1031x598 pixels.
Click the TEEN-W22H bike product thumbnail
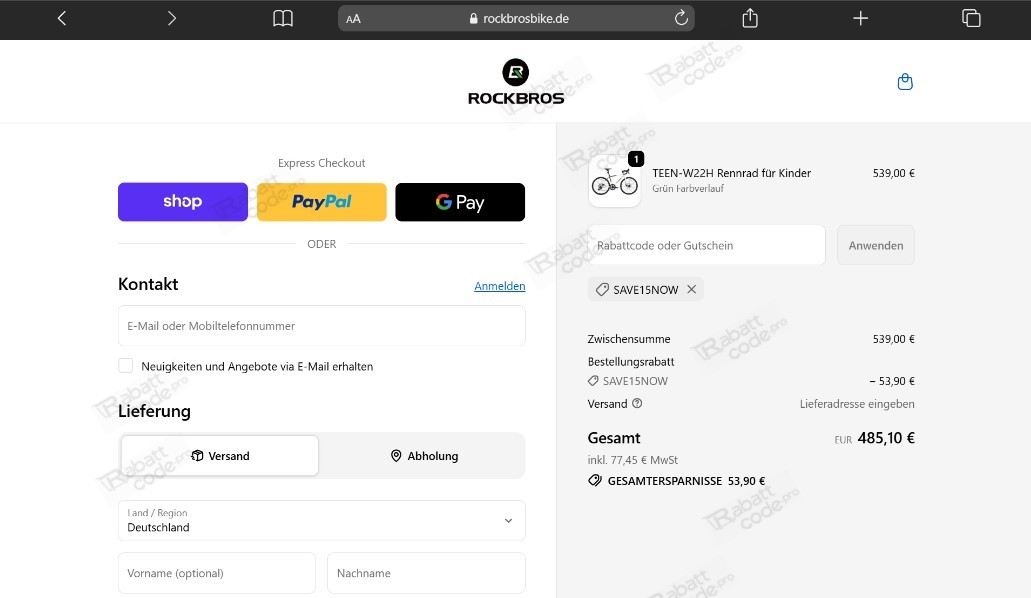(x=614, y=180)
